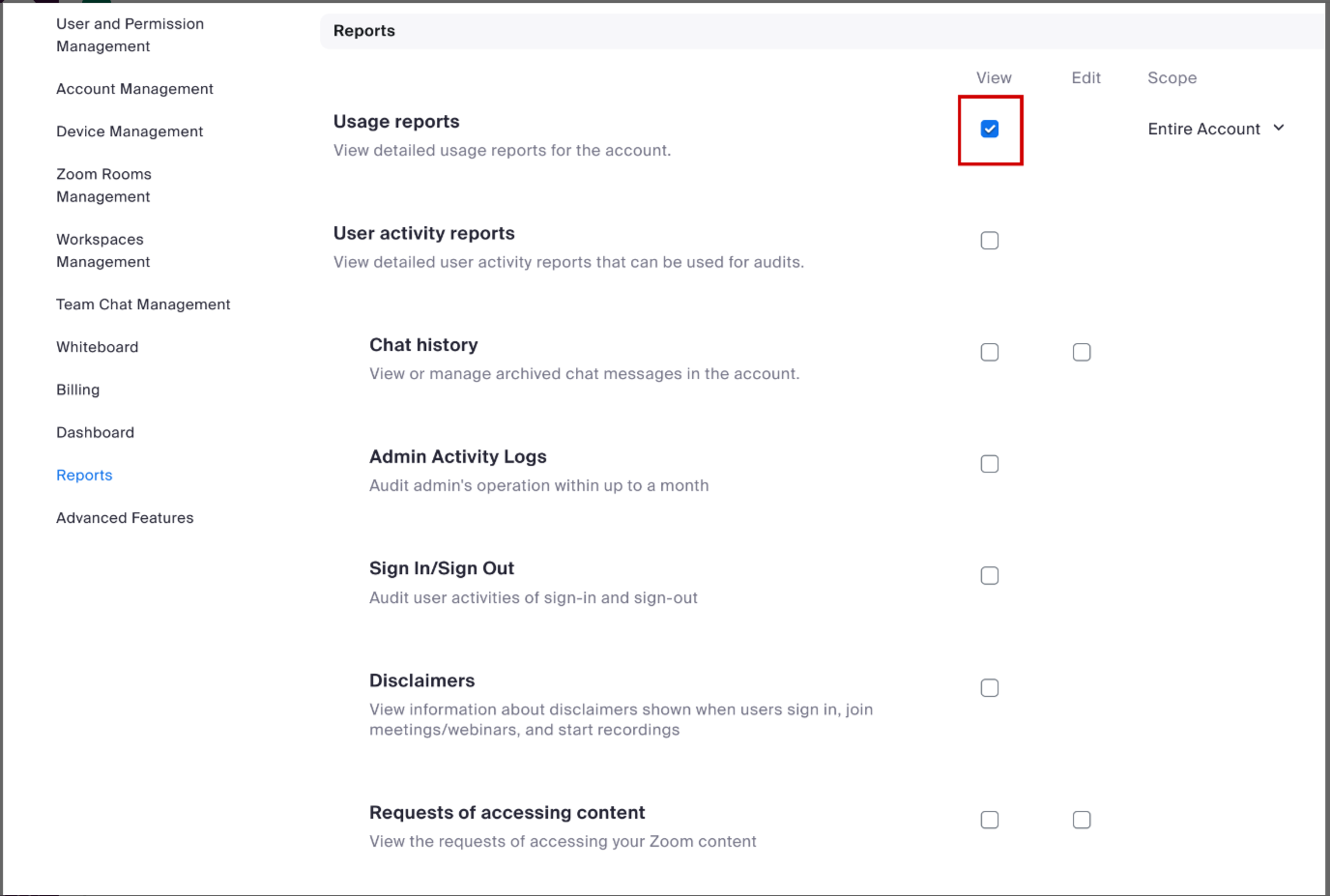Uncheck the Usage reports View checkbox

(990, 130)
